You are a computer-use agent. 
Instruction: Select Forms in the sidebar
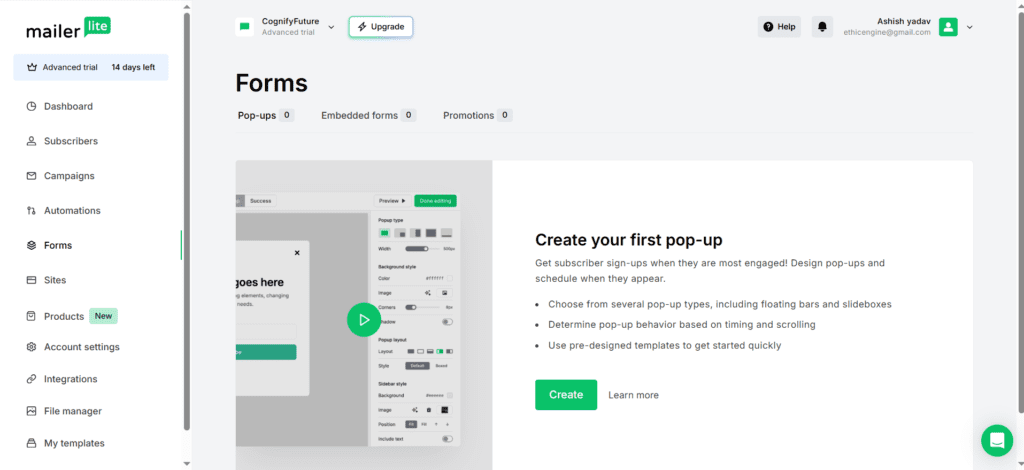point(58,245)
